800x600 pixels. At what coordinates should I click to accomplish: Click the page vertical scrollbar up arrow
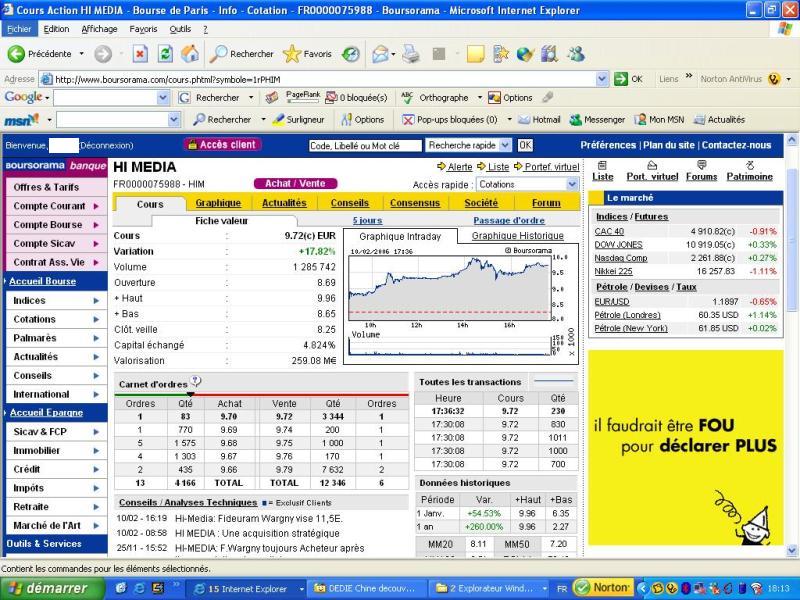(x=792, y=139)
